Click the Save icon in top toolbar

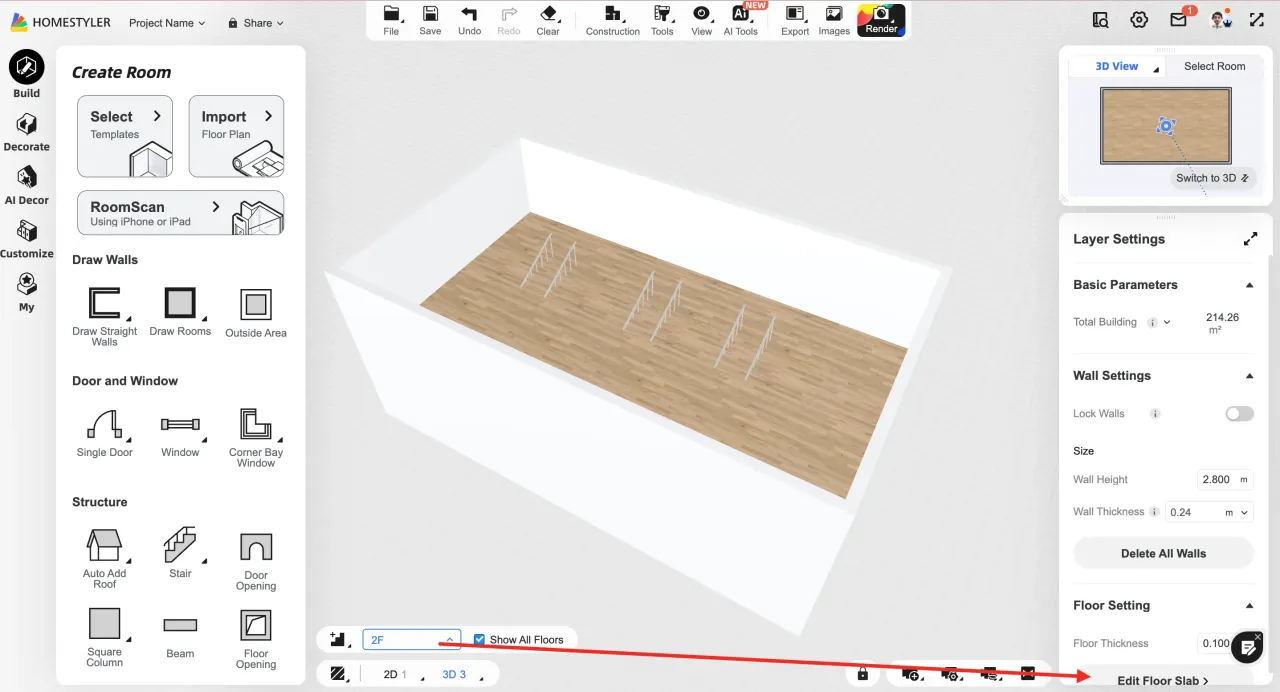(430, 20)
